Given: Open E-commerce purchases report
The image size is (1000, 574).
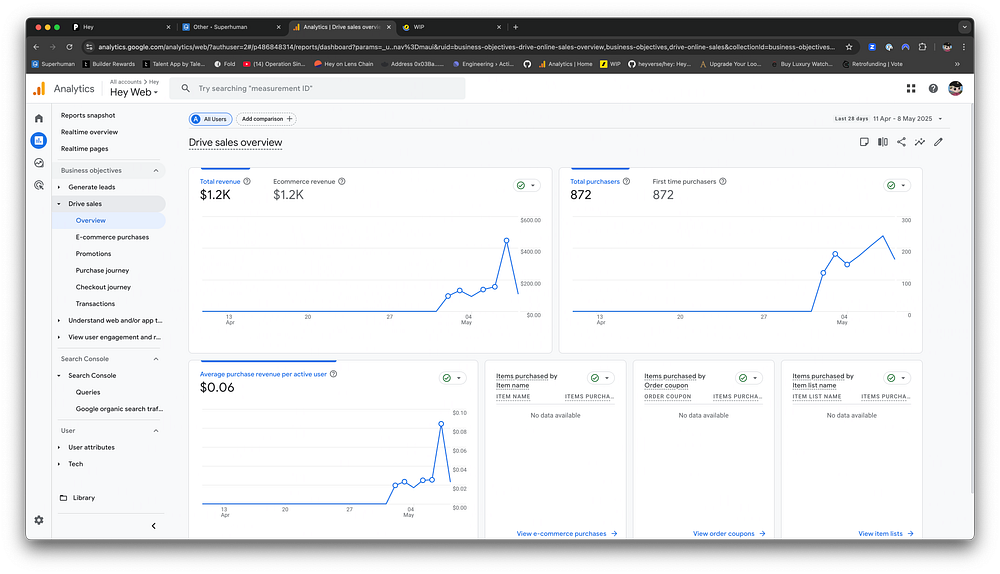Looking at the screenshot, I should [112, 237].
